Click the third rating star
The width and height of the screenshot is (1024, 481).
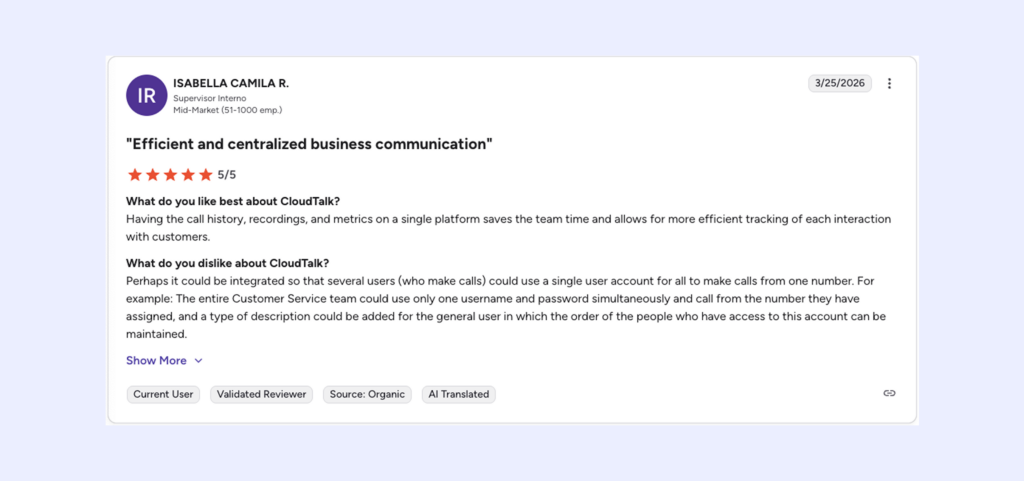[x=171, y=175]
